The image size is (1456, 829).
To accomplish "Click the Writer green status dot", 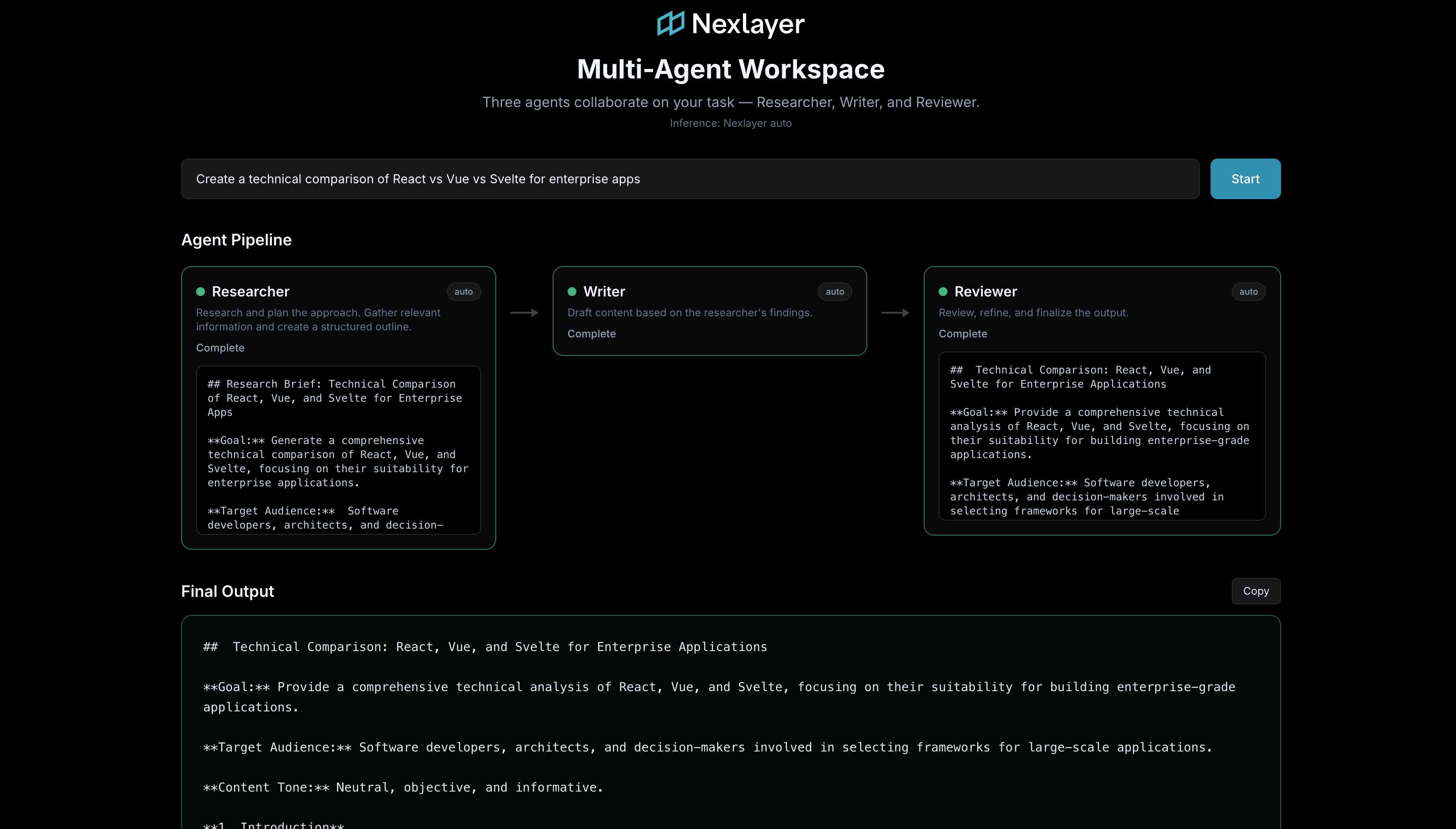I will tap(572, 292).
